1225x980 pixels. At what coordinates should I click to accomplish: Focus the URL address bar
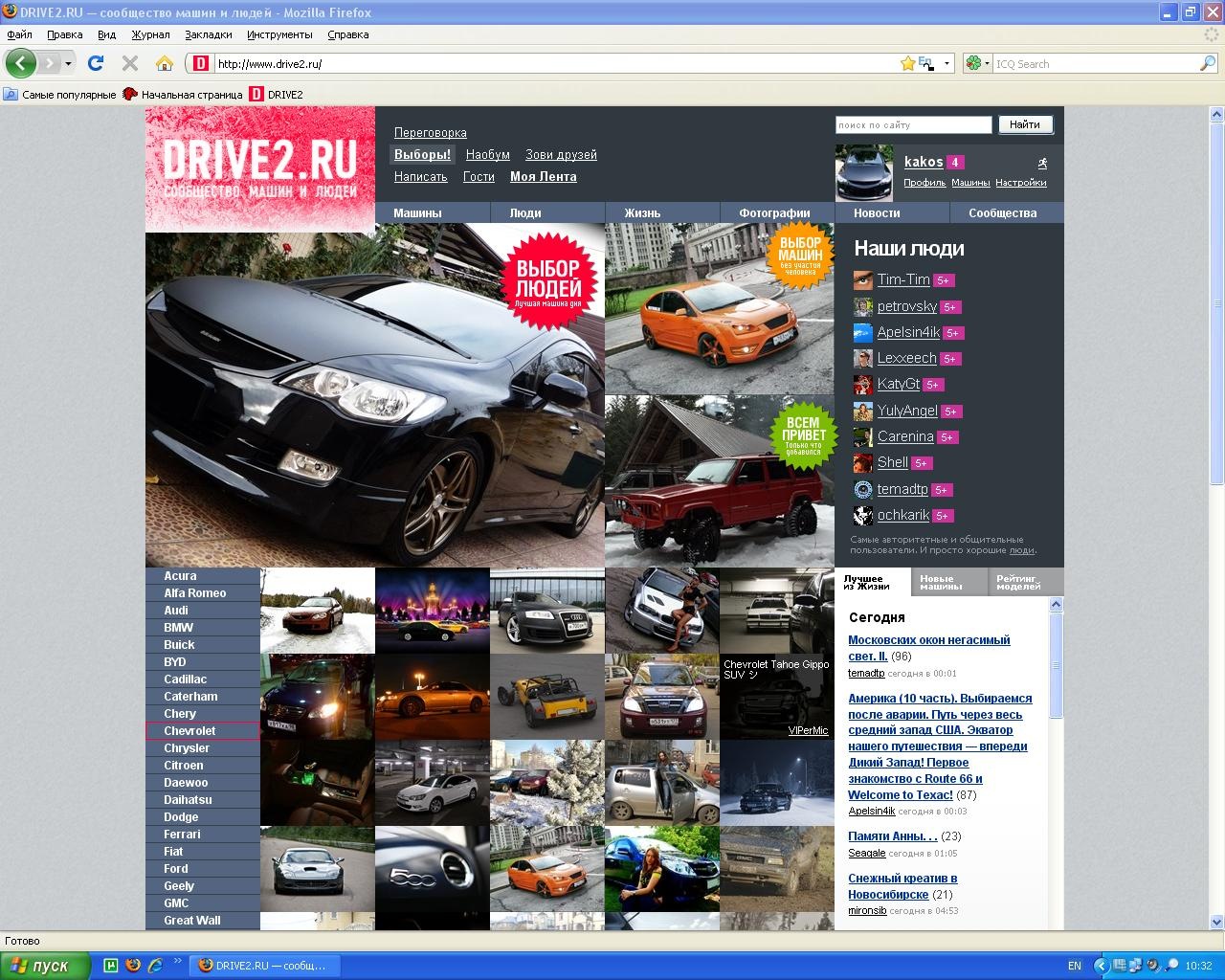[x=556, y=63]
